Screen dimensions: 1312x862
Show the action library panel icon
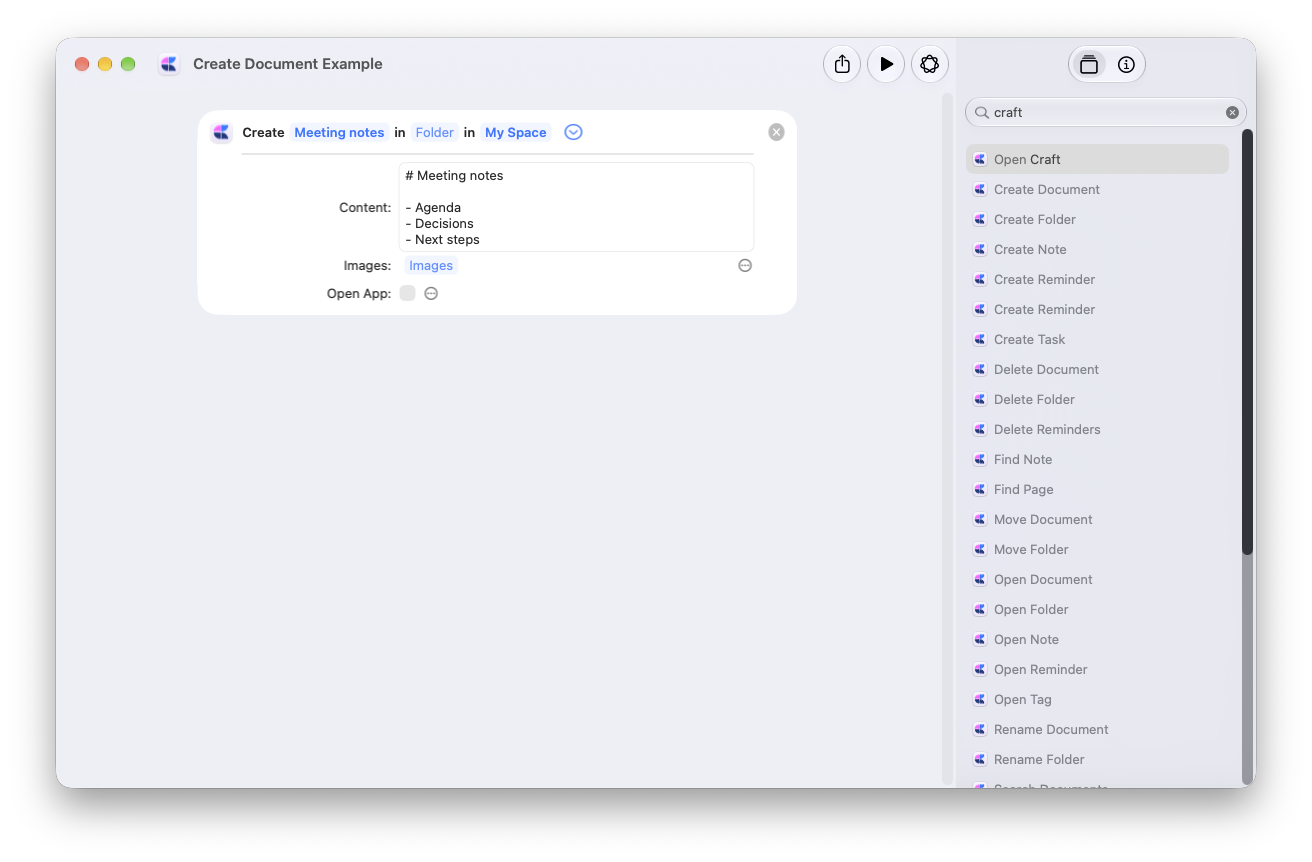pos(1089,65)
